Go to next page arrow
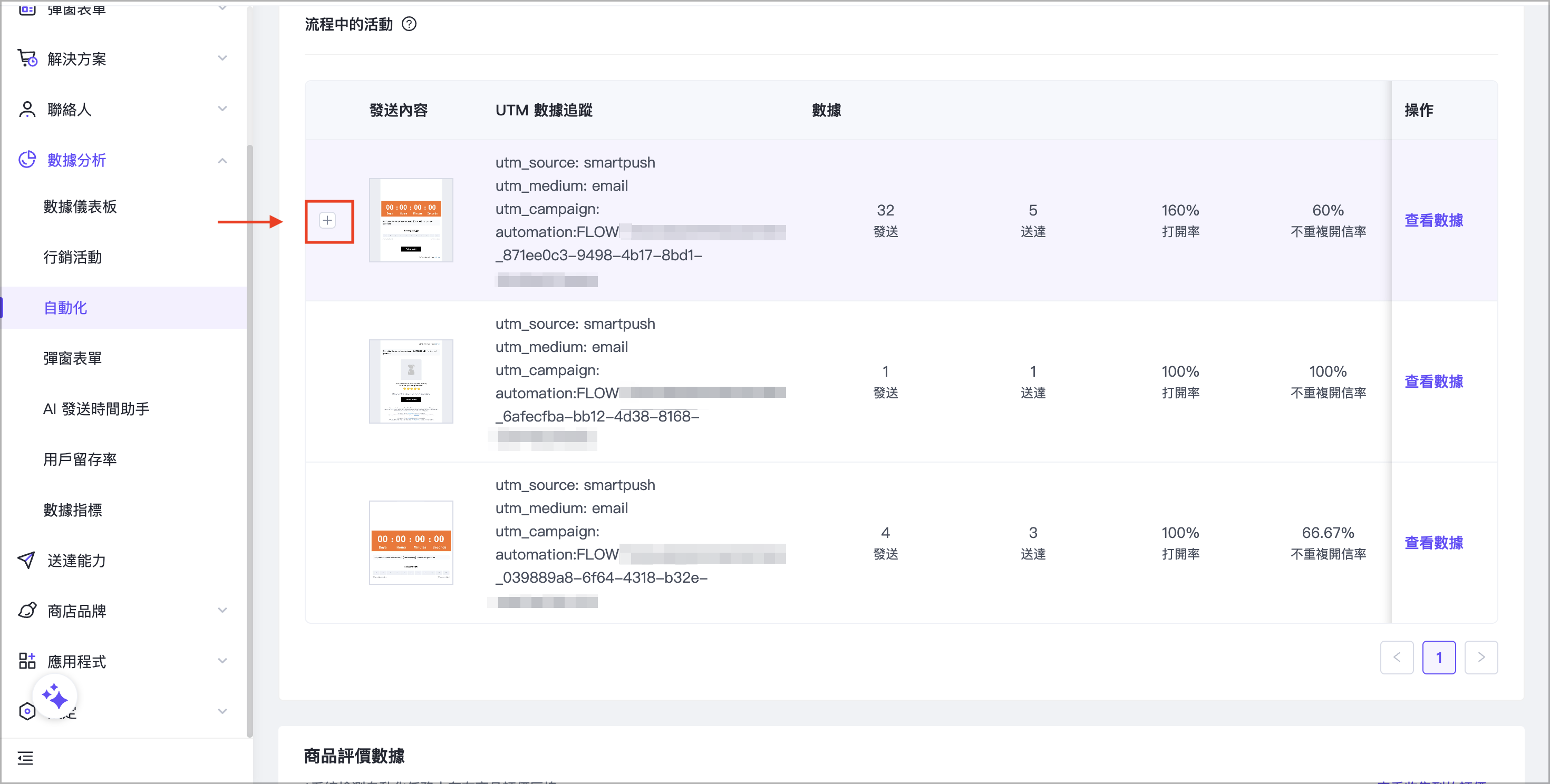 [x=1481, y=658]
